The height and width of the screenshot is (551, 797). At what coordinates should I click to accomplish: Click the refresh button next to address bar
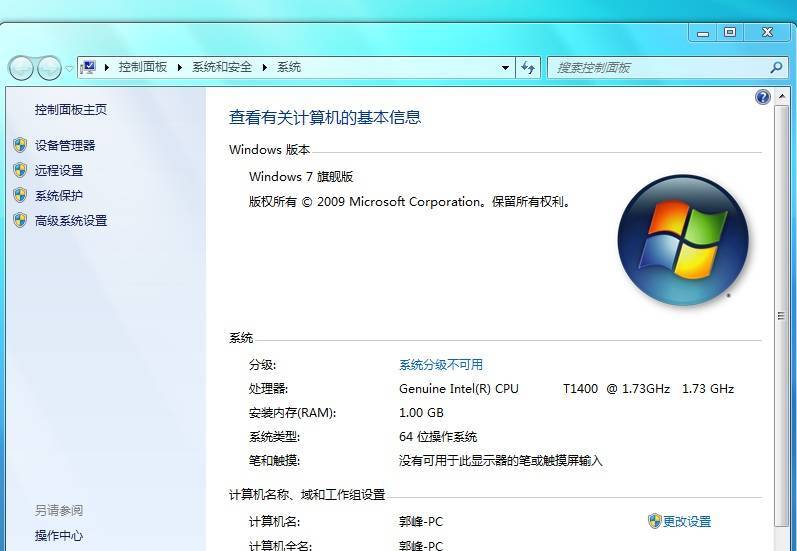[528, 68]
